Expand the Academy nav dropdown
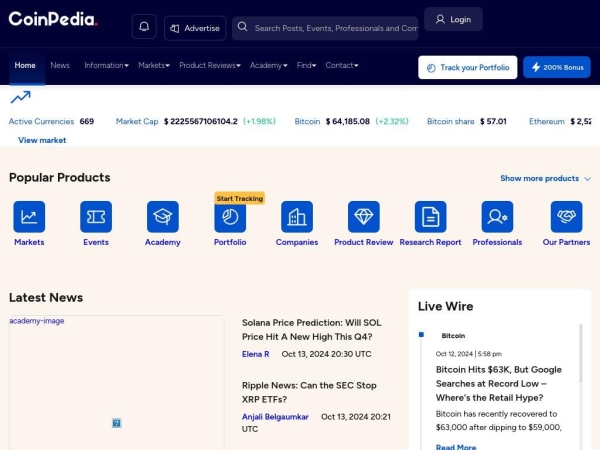This screenshot has width=600, height=450. (x=269, y=65)
